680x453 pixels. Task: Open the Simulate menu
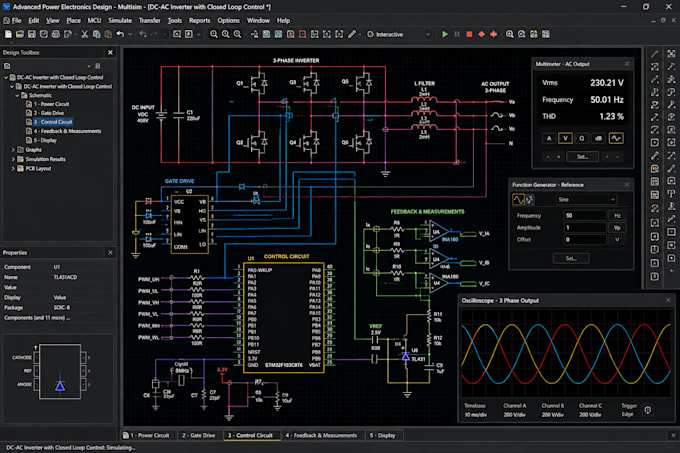click(x=120, y=20)
